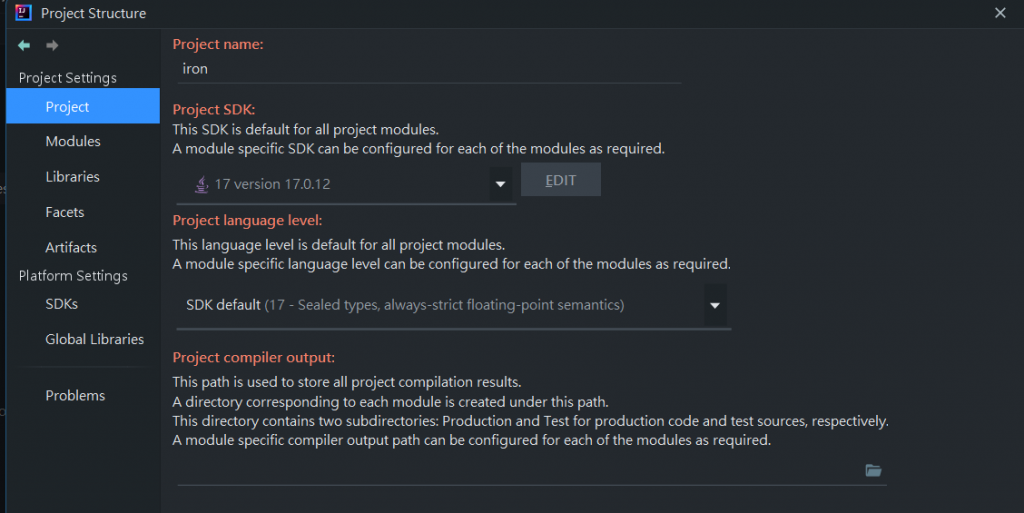
Task: Go to the Libraries section
Action: point(73,177)
